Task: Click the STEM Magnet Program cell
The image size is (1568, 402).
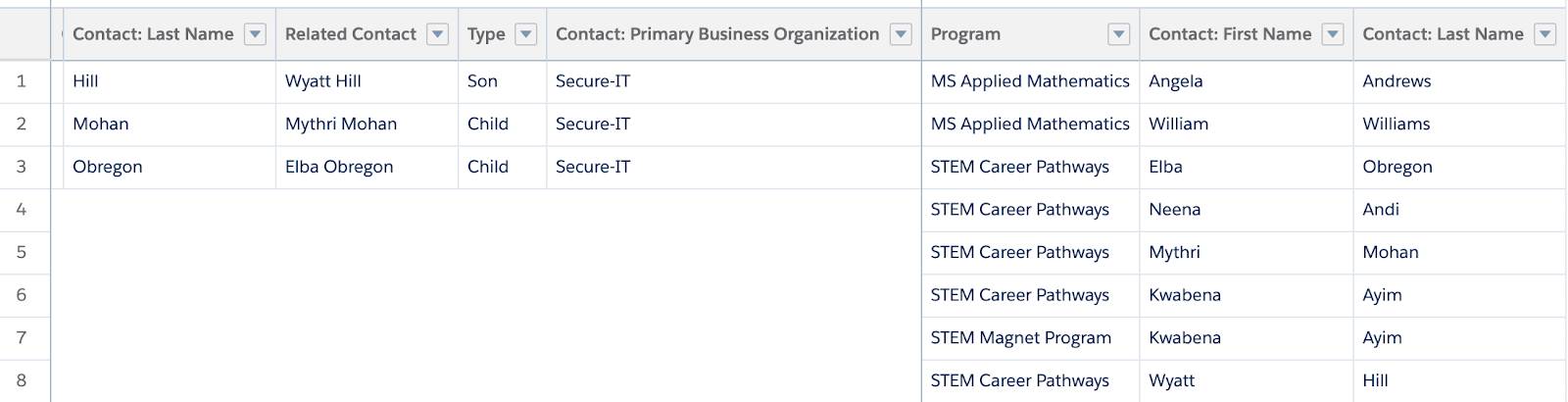Action: pos(1020,338)
